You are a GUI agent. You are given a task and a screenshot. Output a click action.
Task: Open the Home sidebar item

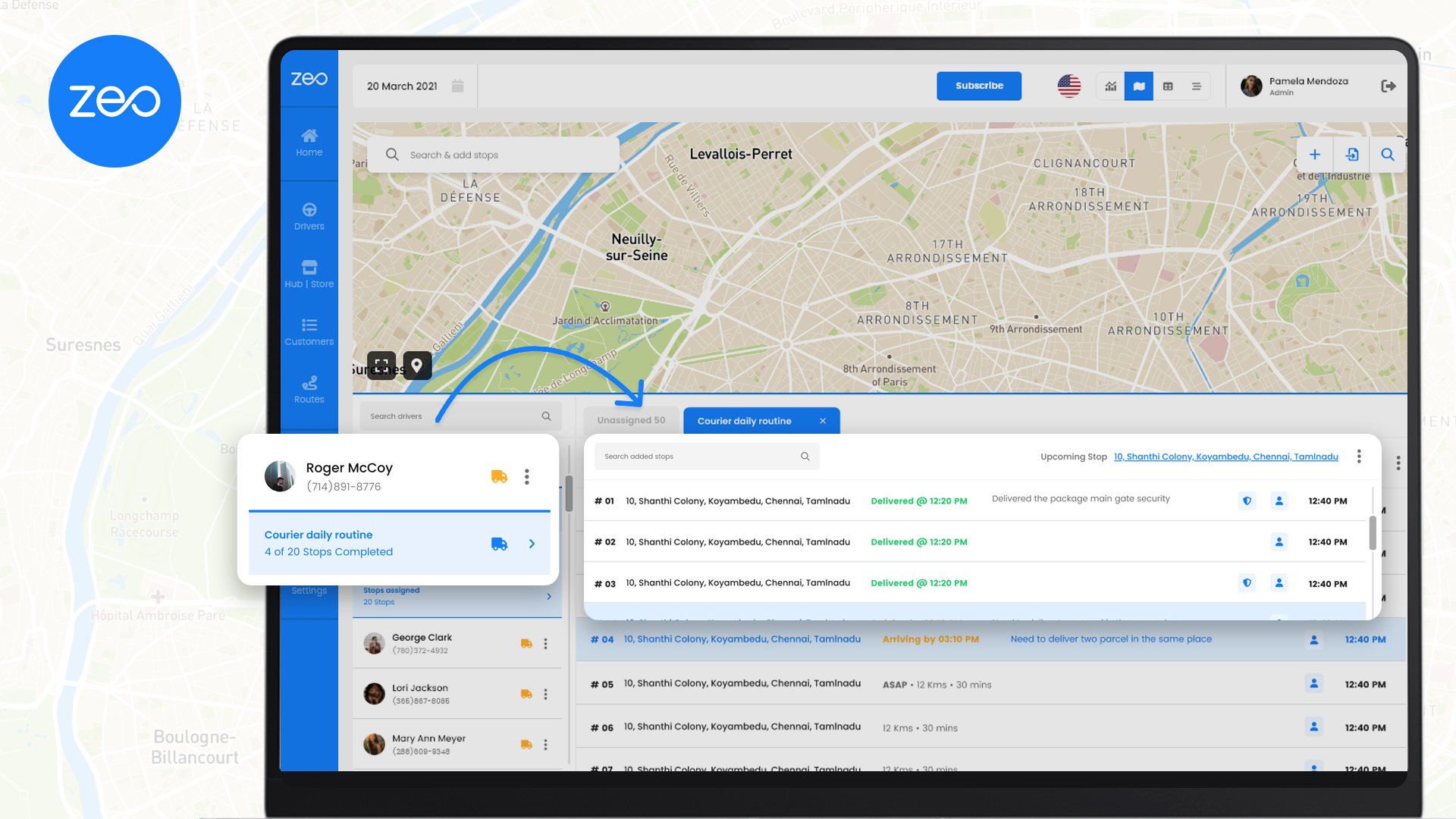click(309, 143)
